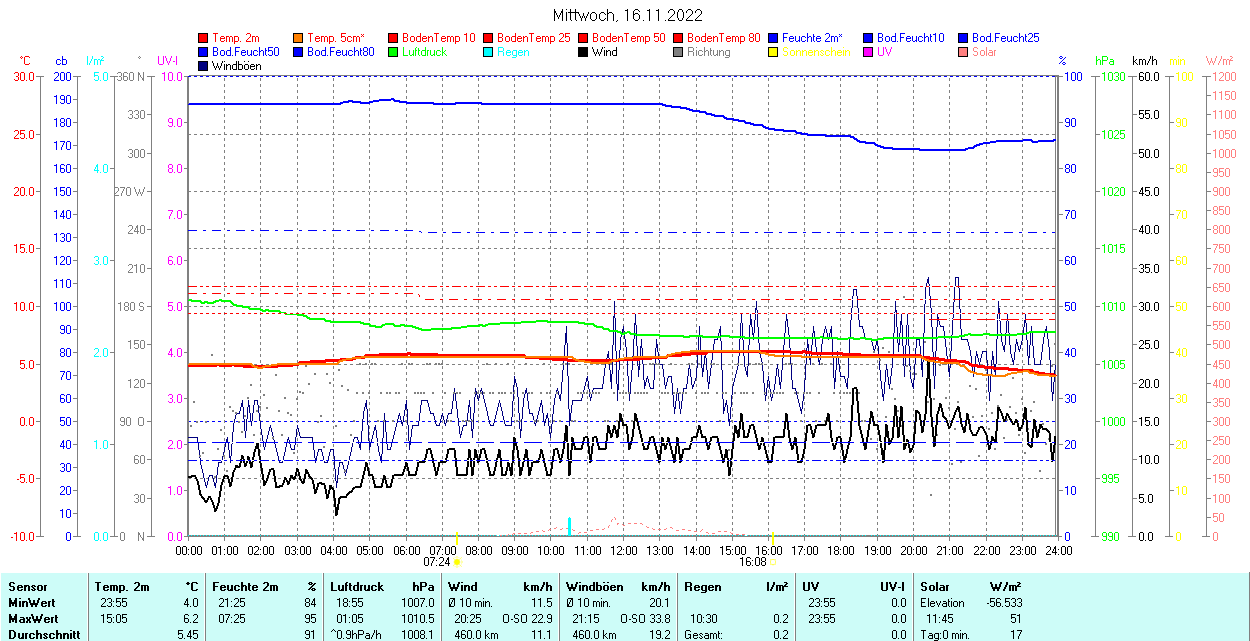Click the red Temp. 2m legend swatch
Viewport: 1250px width, 641px height.
click(x=204, y=38)
